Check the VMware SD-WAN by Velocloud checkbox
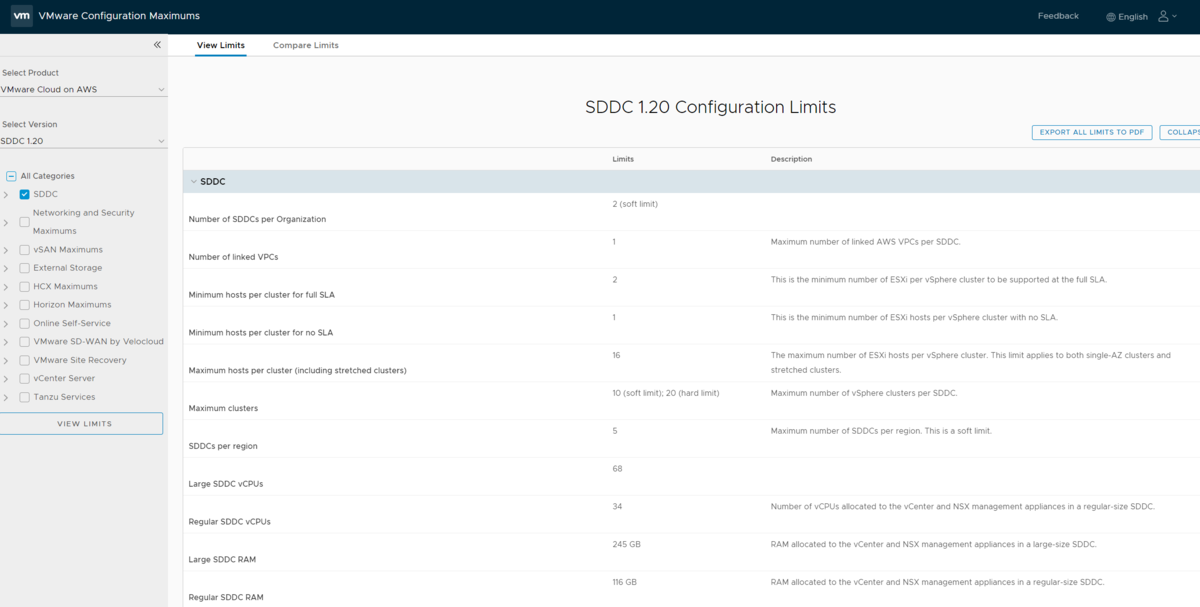The width and height of the screenshot is (1200, 607). [25, 342]
